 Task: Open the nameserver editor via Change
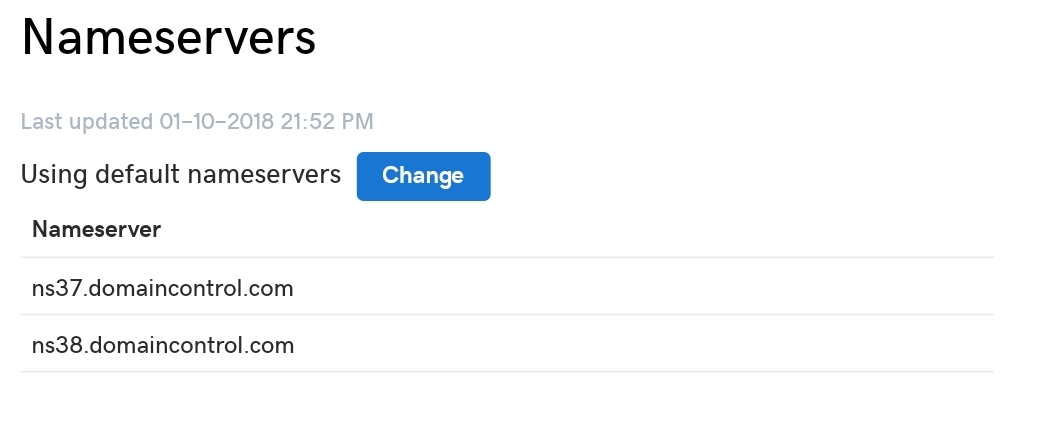(x=423, y=176)
